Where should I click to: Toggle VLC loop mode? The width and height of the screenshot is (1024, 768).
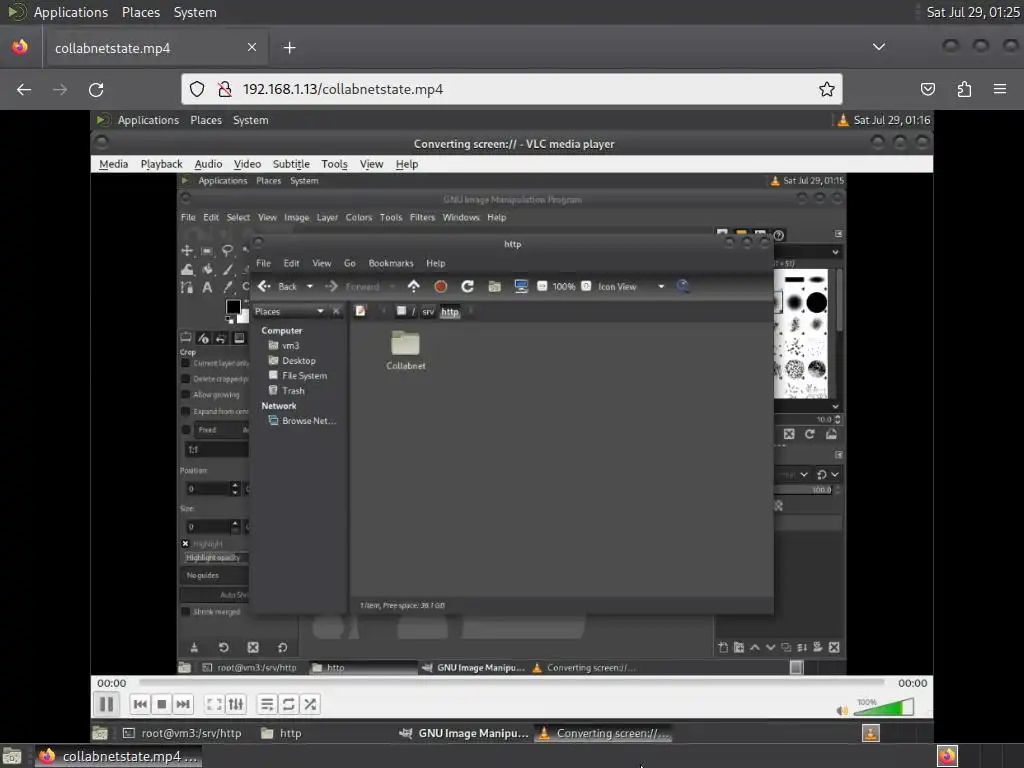pyautogui.click(x=289, y=704)
